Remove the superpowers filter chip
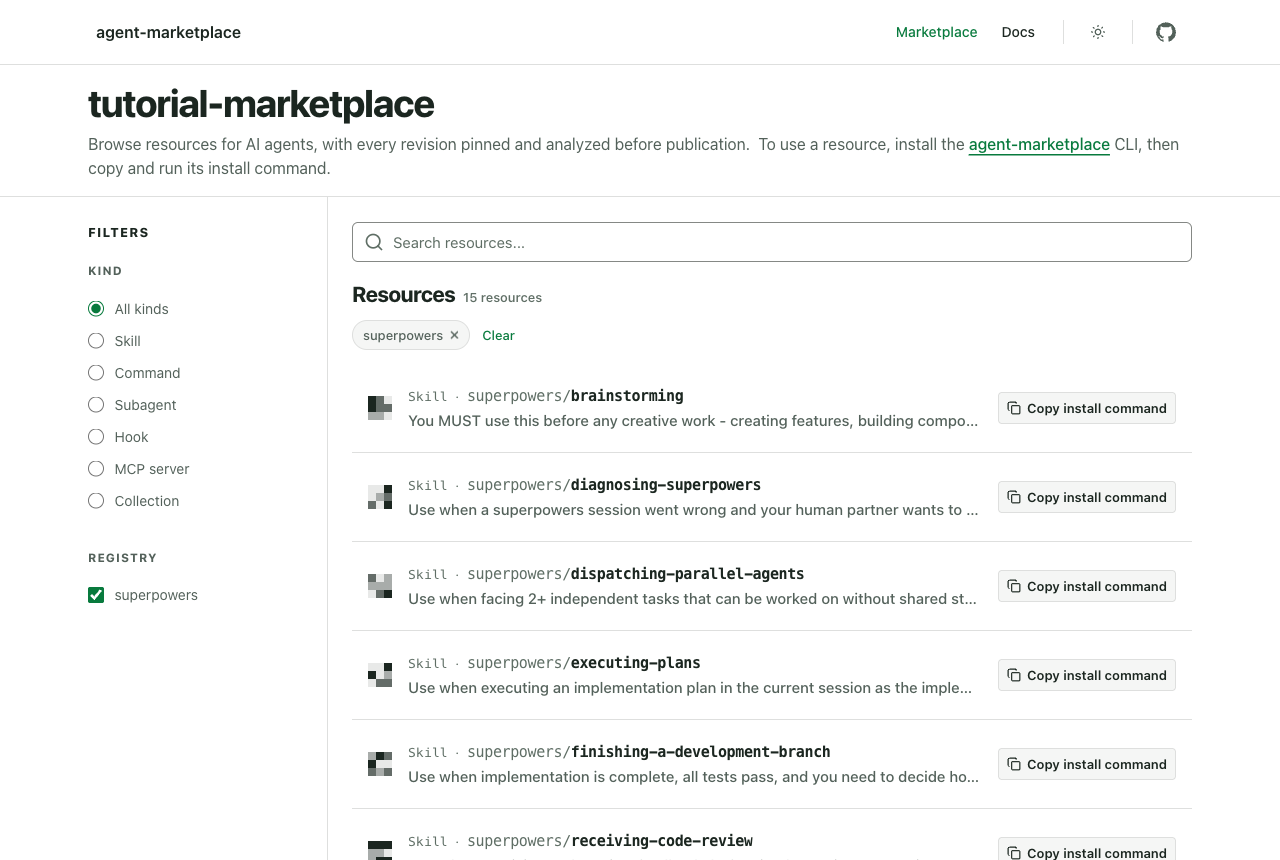 point(454,335)
